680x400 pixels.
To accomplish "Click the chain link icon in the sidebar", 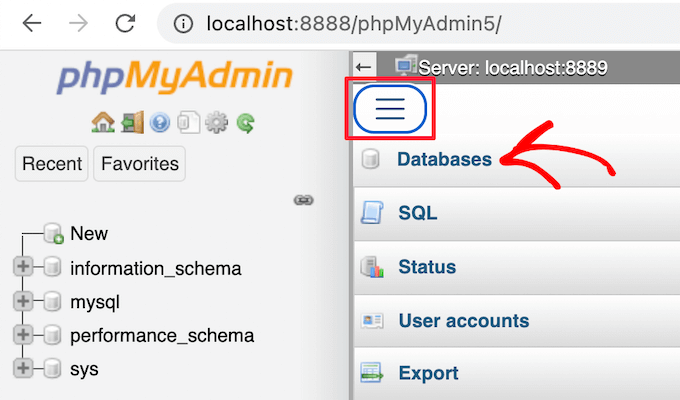I will pyautogui.click(x=304, y=200).
